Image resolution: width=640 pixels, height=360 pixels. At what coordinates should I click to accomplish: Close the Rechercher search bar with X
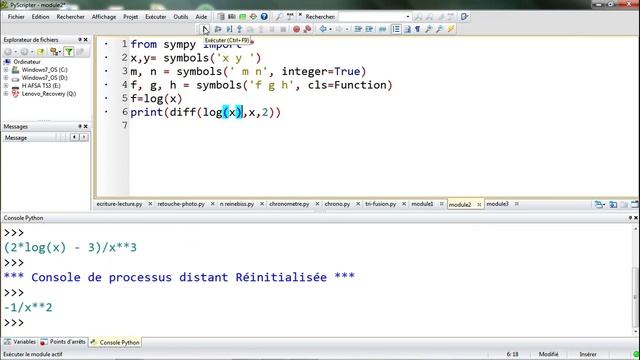click(x=300, y=15)
